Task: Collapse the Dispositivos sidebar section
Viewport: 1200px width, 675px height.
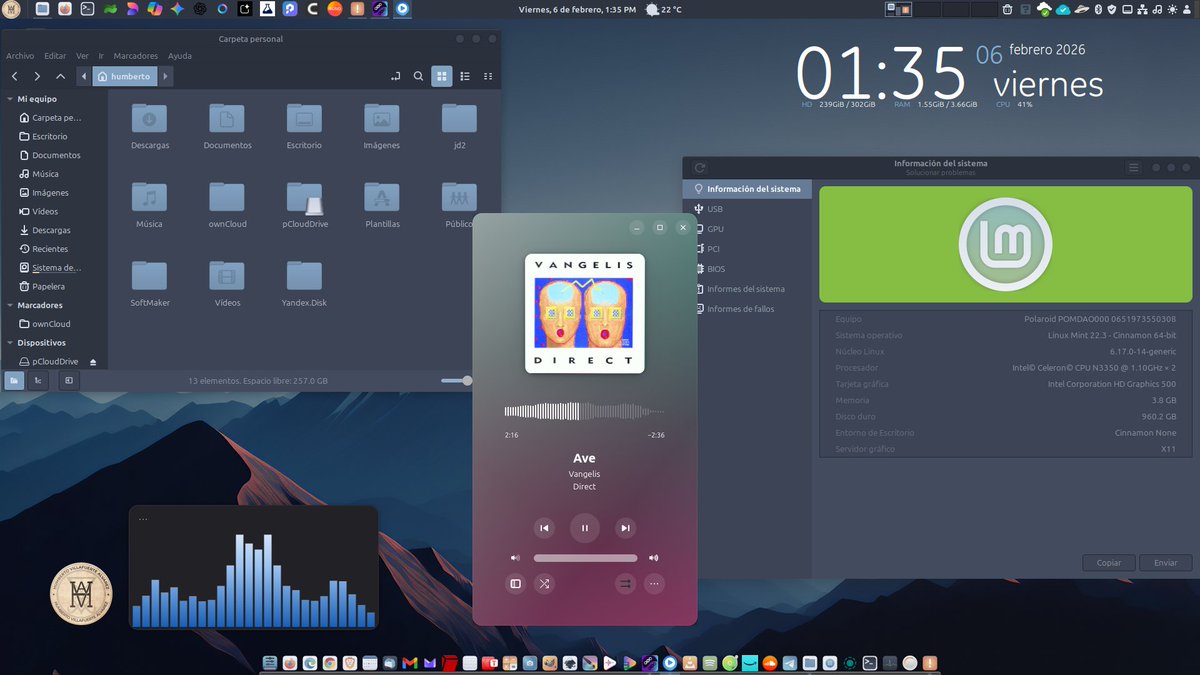Action: [x=10, y=342]
